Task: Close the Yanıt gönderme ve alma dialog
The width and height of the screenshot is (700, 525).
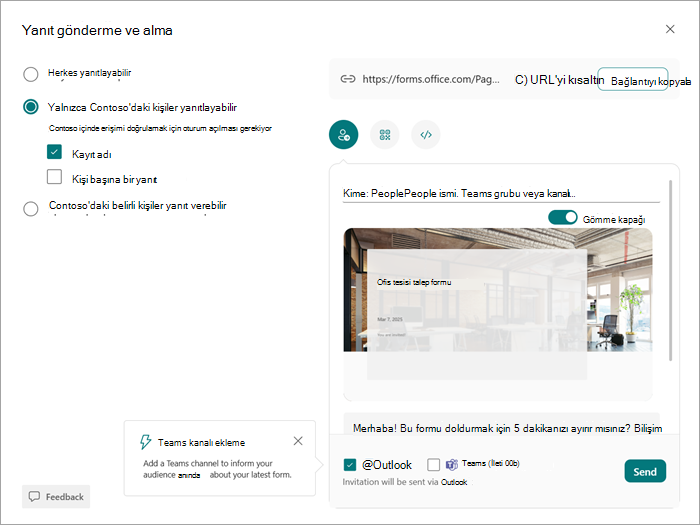Action: tap(670, 29)
